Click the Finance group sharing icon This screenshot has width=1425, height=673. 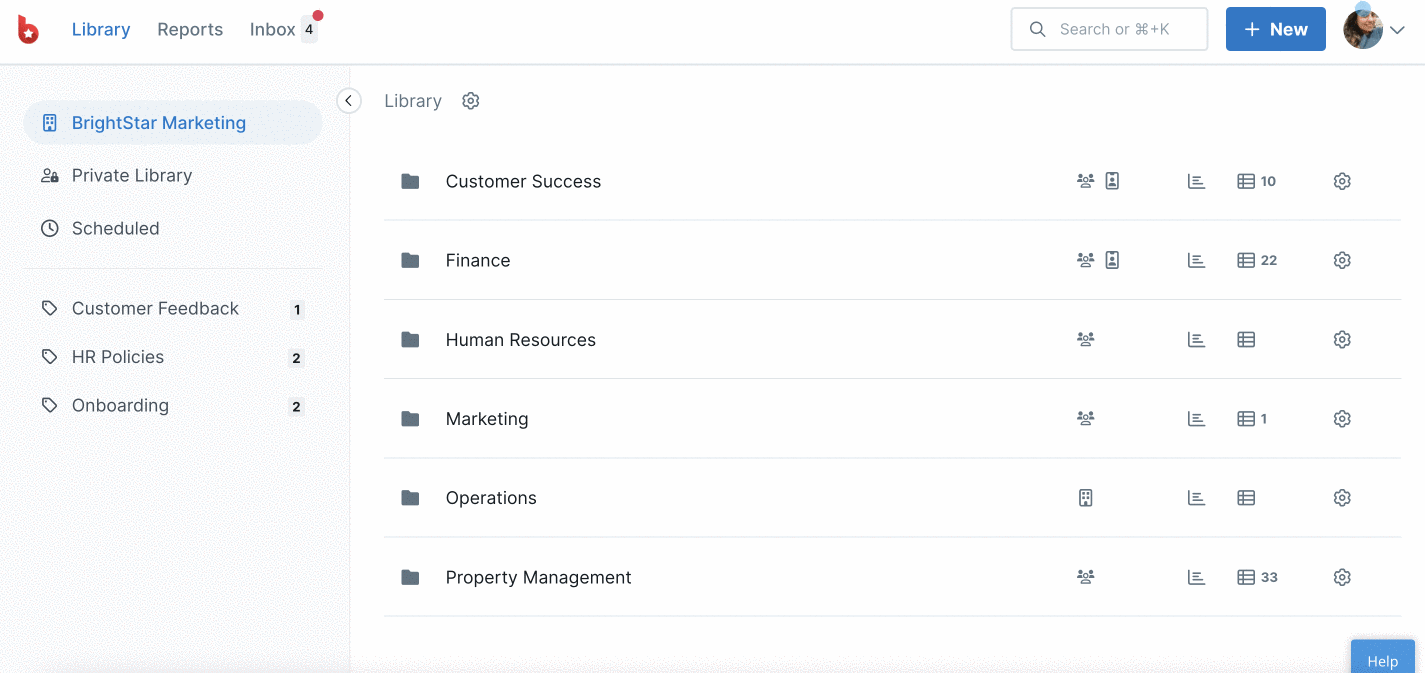click(1085, 260)
